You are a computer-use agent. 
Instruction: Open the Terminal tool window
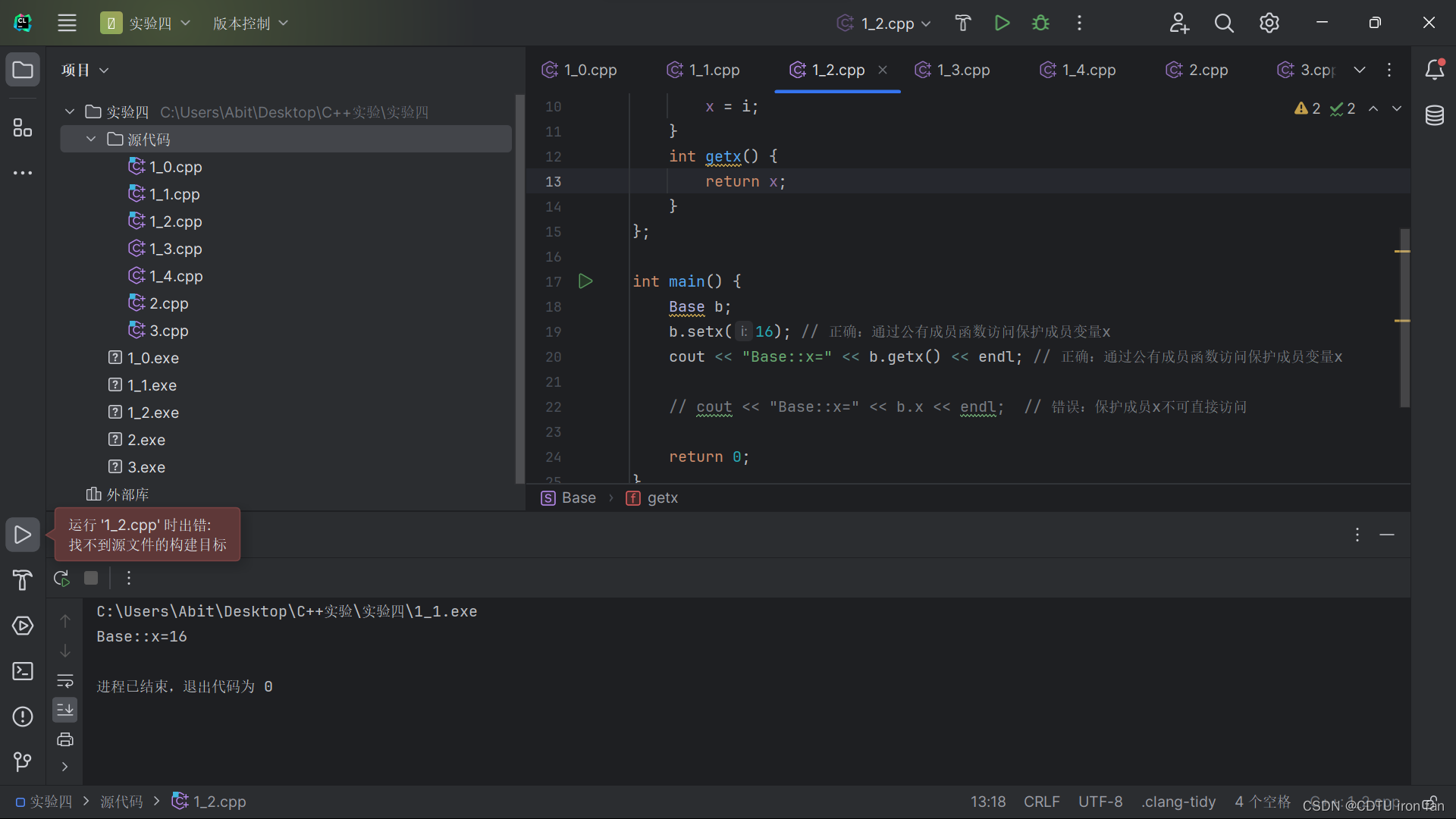23,671
